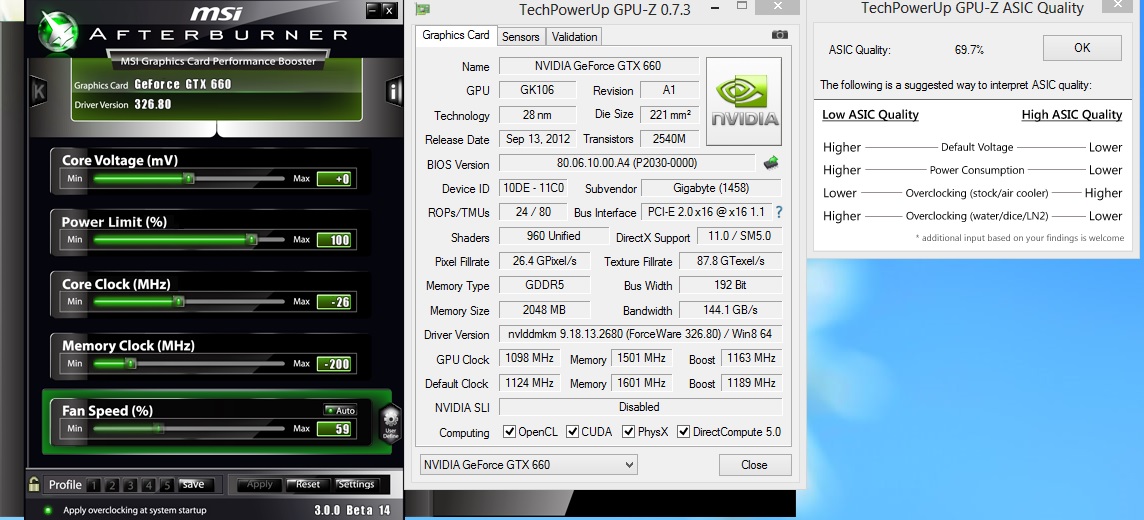The height and width of the screenshot is (520, 1144).
Task: Click the Fan Speed slider handle
Action: point(160,428)
